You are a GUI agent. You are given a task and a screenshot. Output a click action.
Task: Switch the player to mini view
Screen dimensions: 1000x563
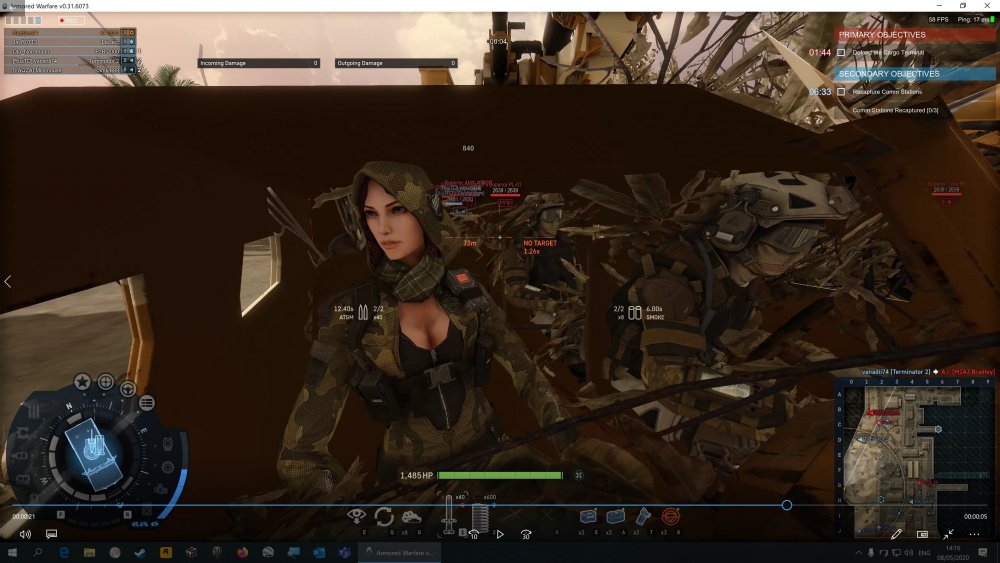922,534
